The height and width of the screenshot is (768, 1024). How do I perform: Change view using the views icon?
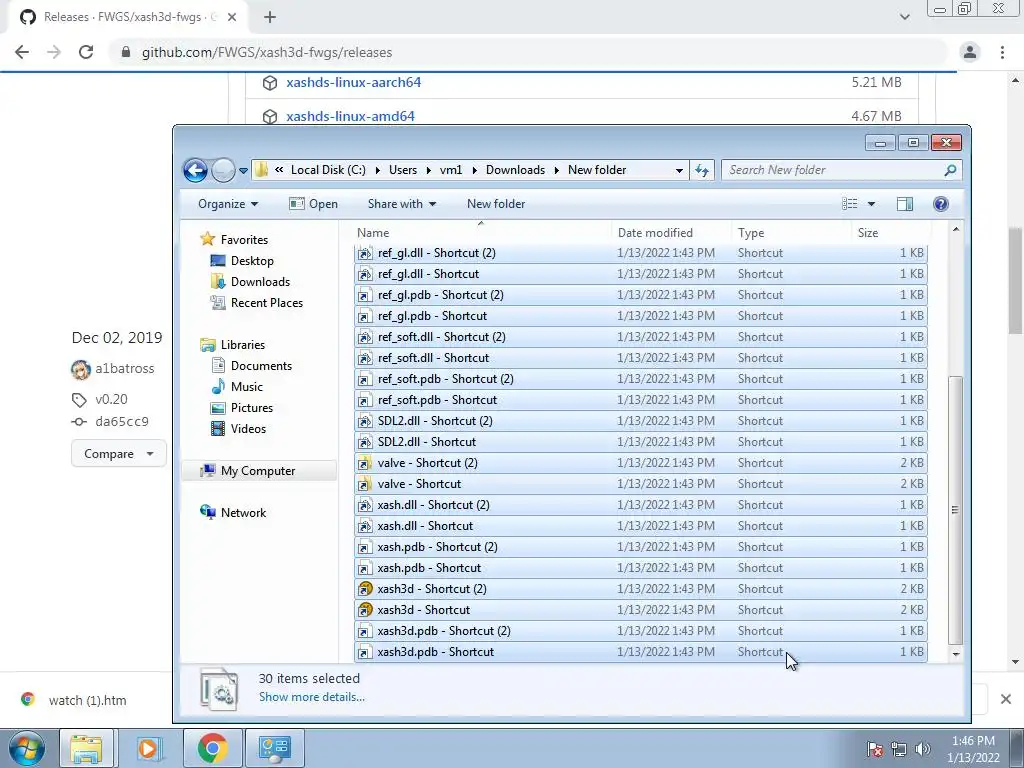[850, 204]
